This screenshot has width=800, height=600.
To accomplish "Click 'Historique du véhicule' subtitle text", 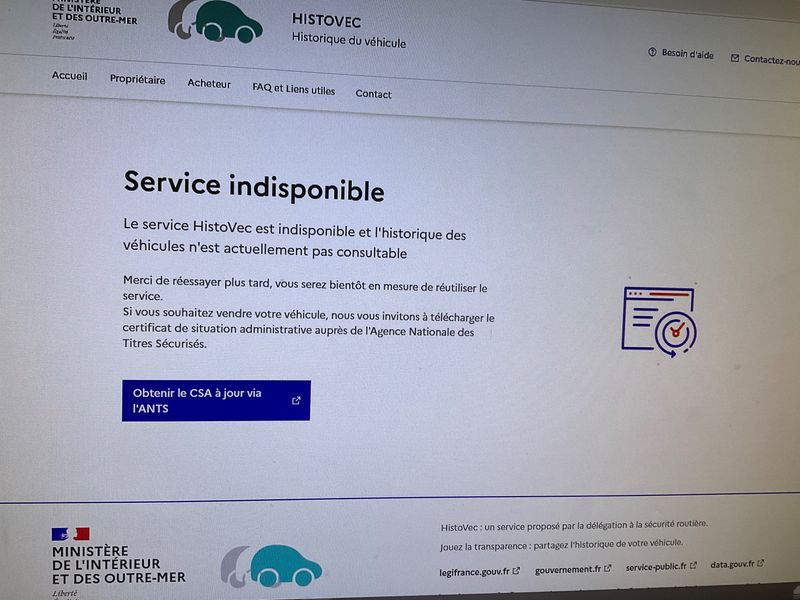I will (349, 40).
